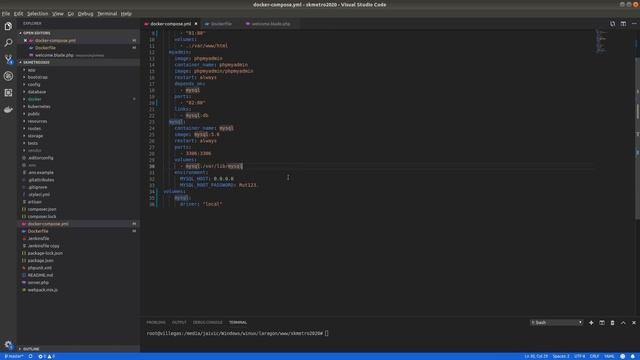Change the YAML language mode

[x=609, y=356]
